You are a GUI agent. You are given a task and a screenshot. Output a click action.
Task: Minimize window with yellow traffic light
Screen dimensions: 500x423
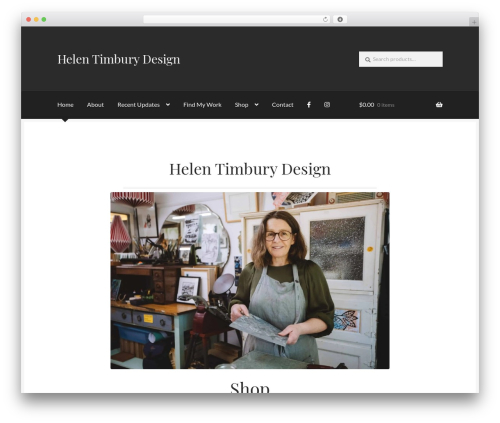36,19
